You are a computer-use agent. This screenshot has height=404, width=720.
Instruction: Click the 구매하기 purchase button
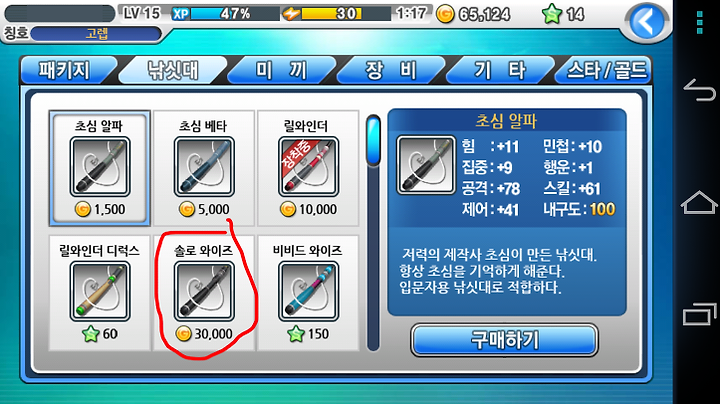(x=504, y=340)
